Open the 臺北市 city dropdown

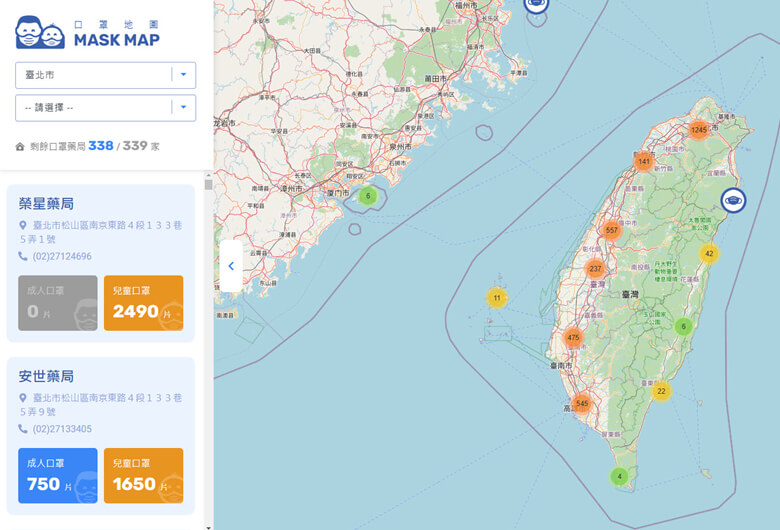105,75
